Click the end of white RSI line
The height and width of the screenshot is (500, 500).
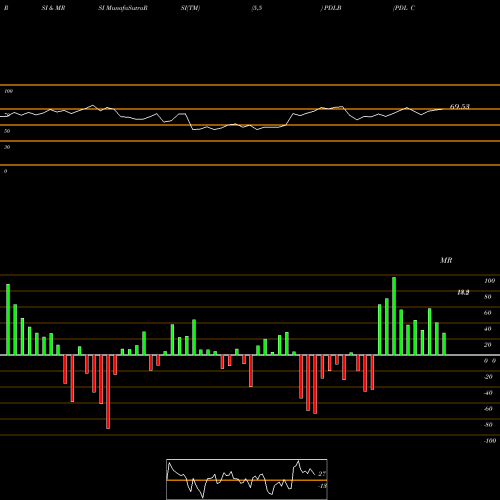(443, 109)
